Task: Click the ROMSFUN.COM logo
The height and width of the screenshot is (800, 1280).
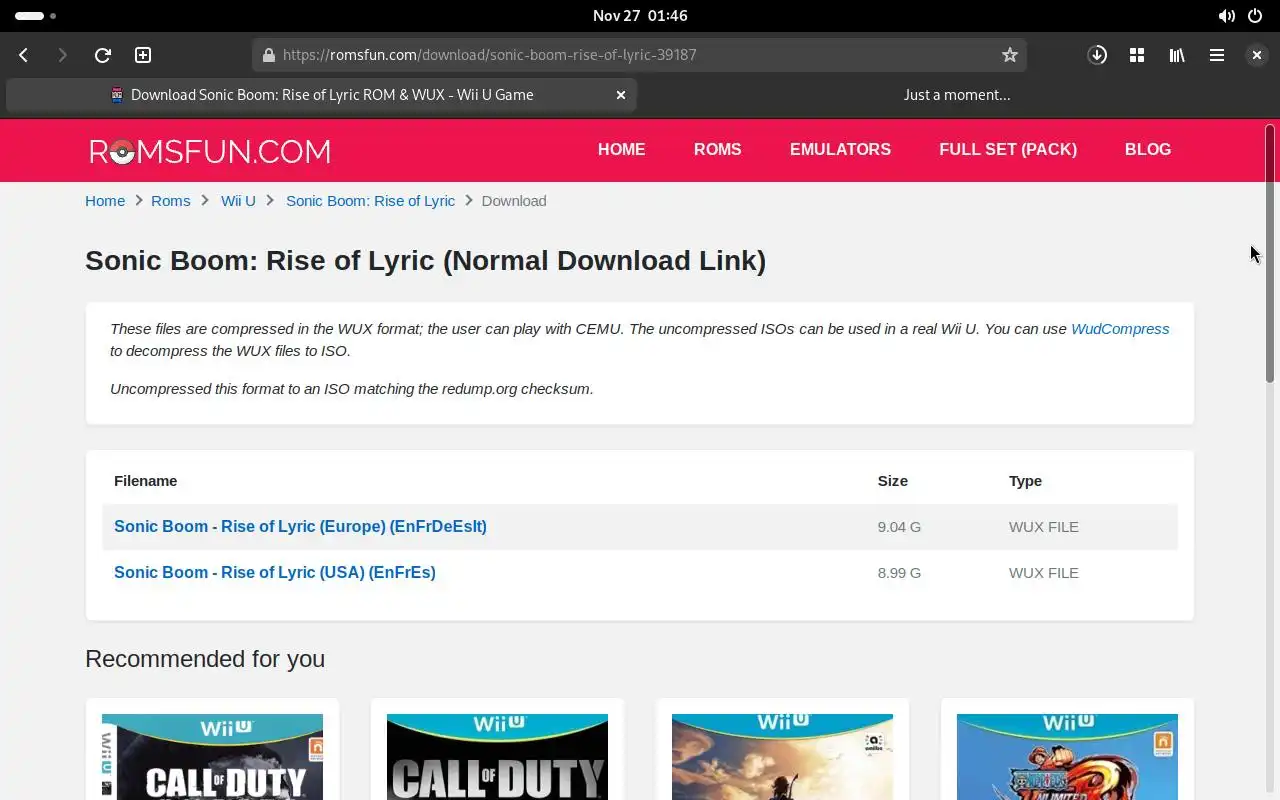Action: pos(210,151)
